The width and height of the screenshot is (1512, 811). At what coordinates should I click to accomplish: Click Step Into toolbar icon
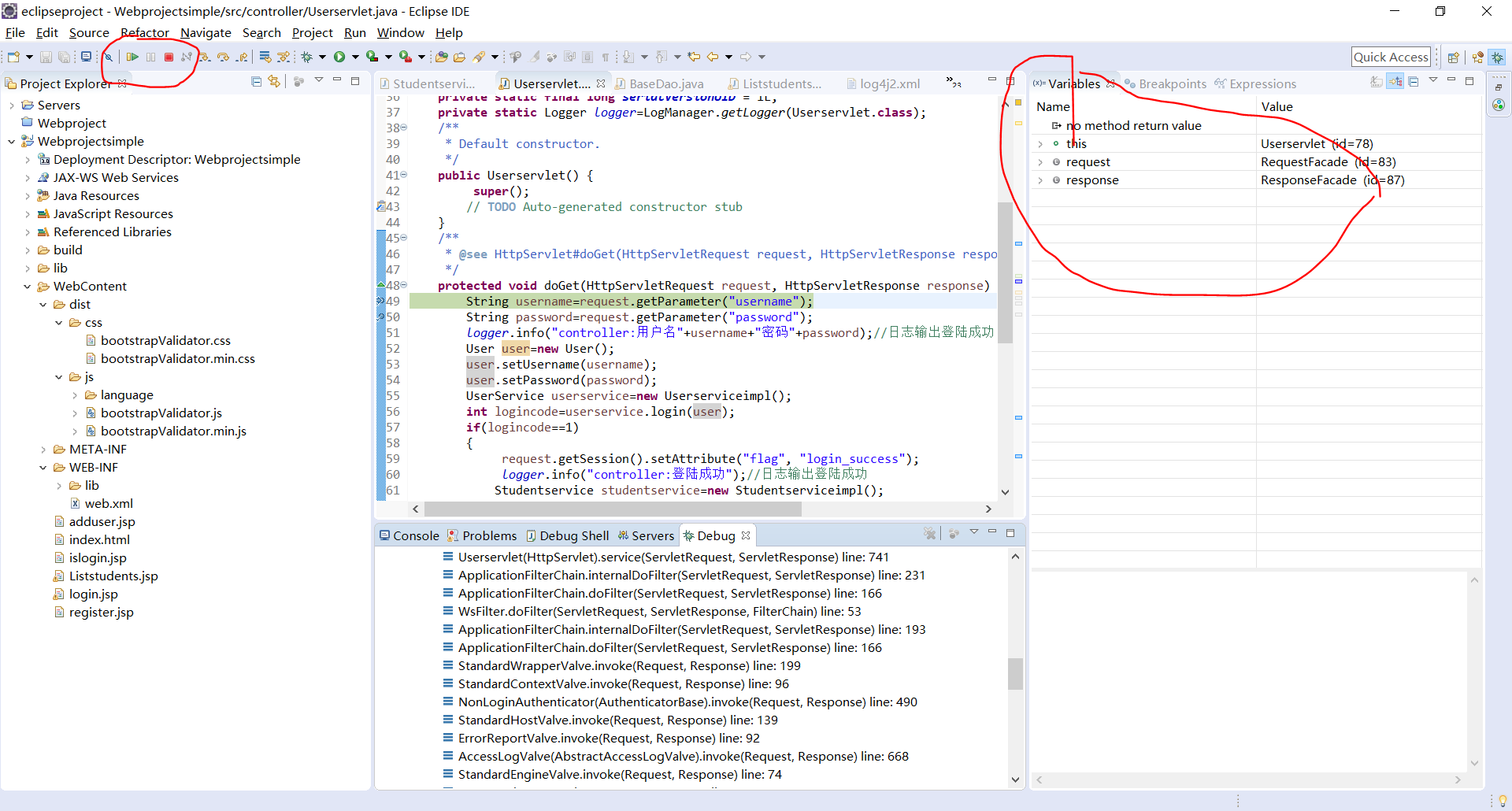click(x=205, y=57)
